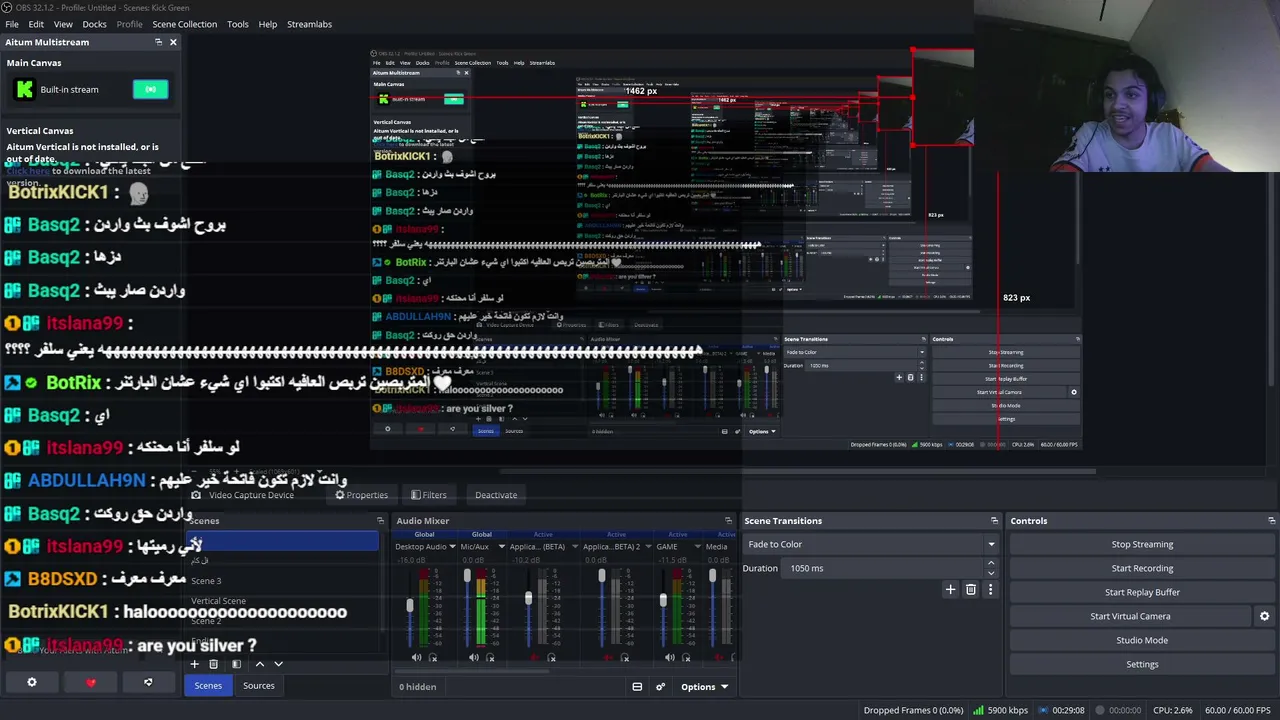Open Aitum Multistream settings gear
This screenshot has height=720, width=1280.
pos(32,682)
